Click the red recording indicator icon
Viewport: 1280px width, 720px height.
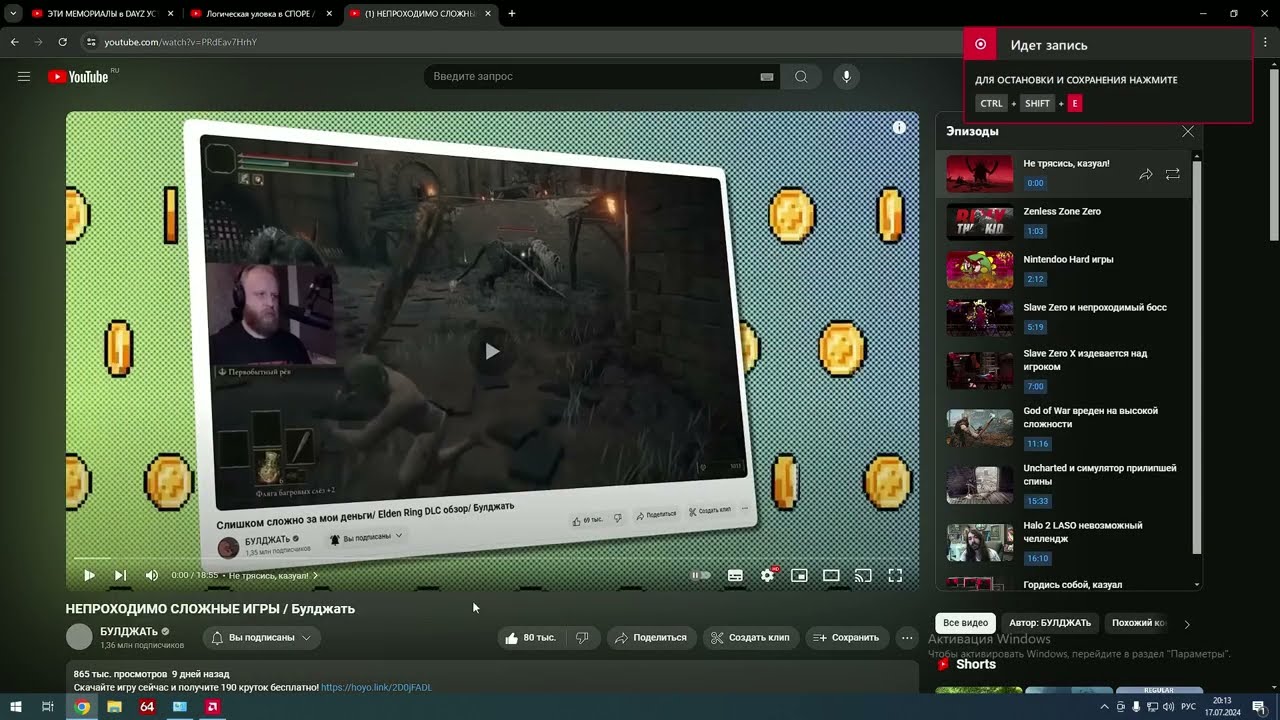[980, 44]
